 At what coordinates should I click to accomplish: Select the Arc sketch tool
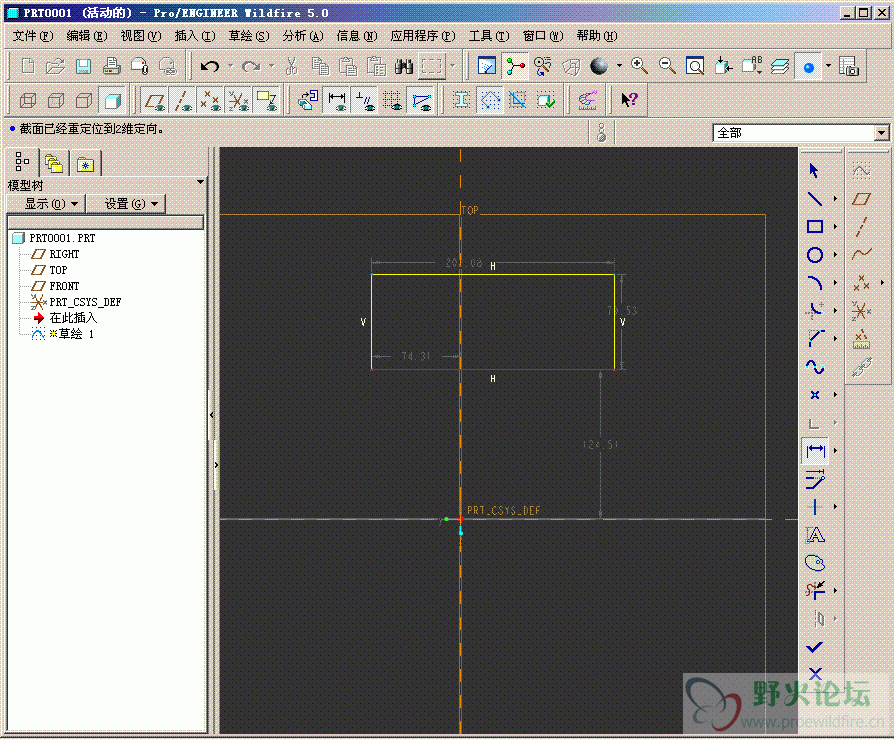(815, 282)
